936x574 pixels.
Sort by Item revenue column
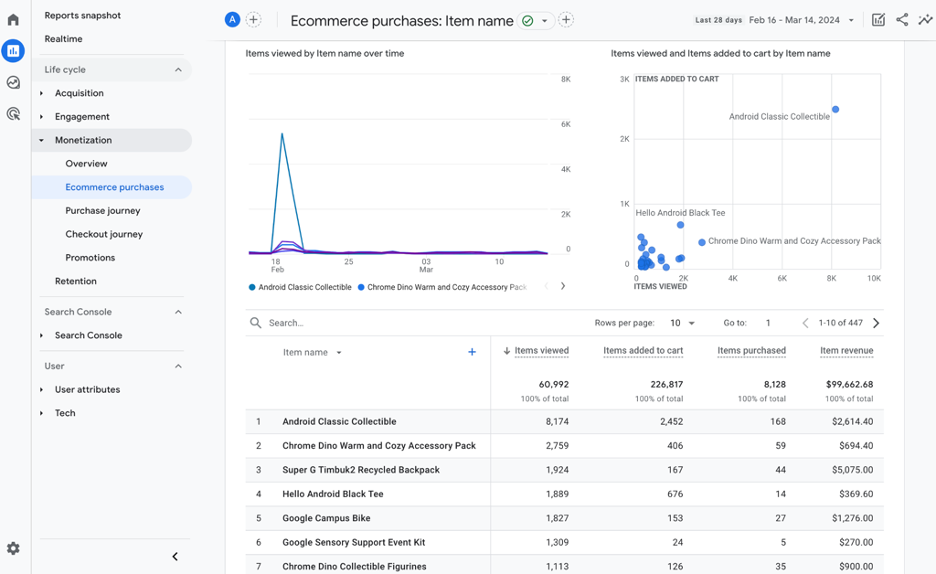pos(846,351)
